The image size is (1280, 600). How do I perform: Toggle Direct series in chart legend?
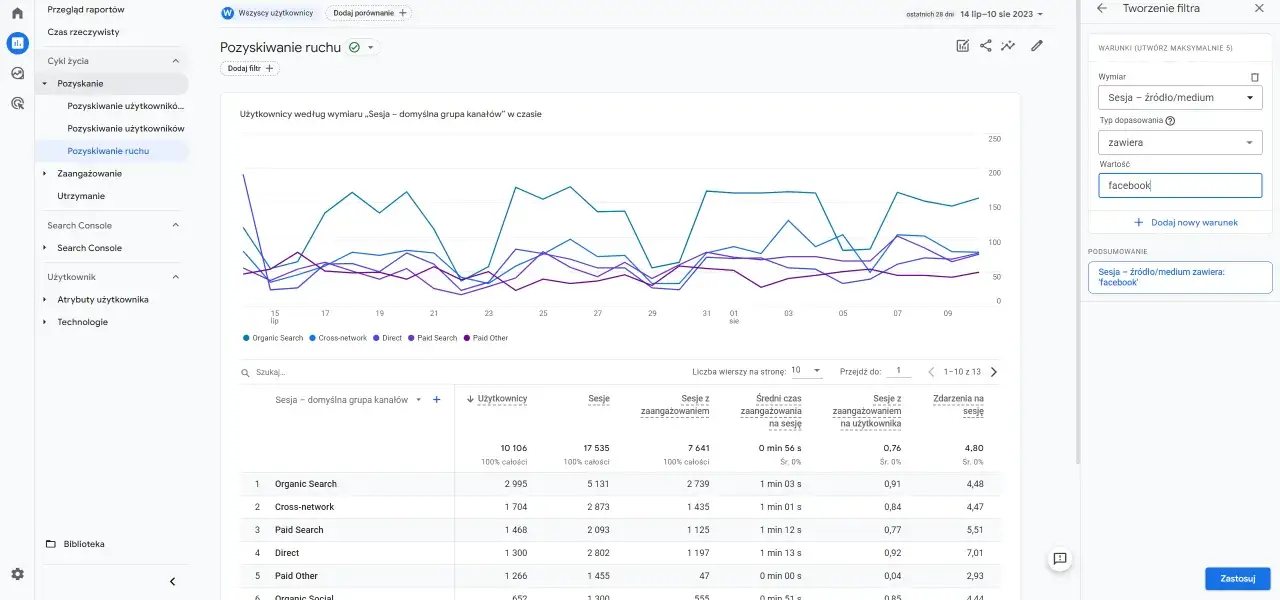[387, 338]
